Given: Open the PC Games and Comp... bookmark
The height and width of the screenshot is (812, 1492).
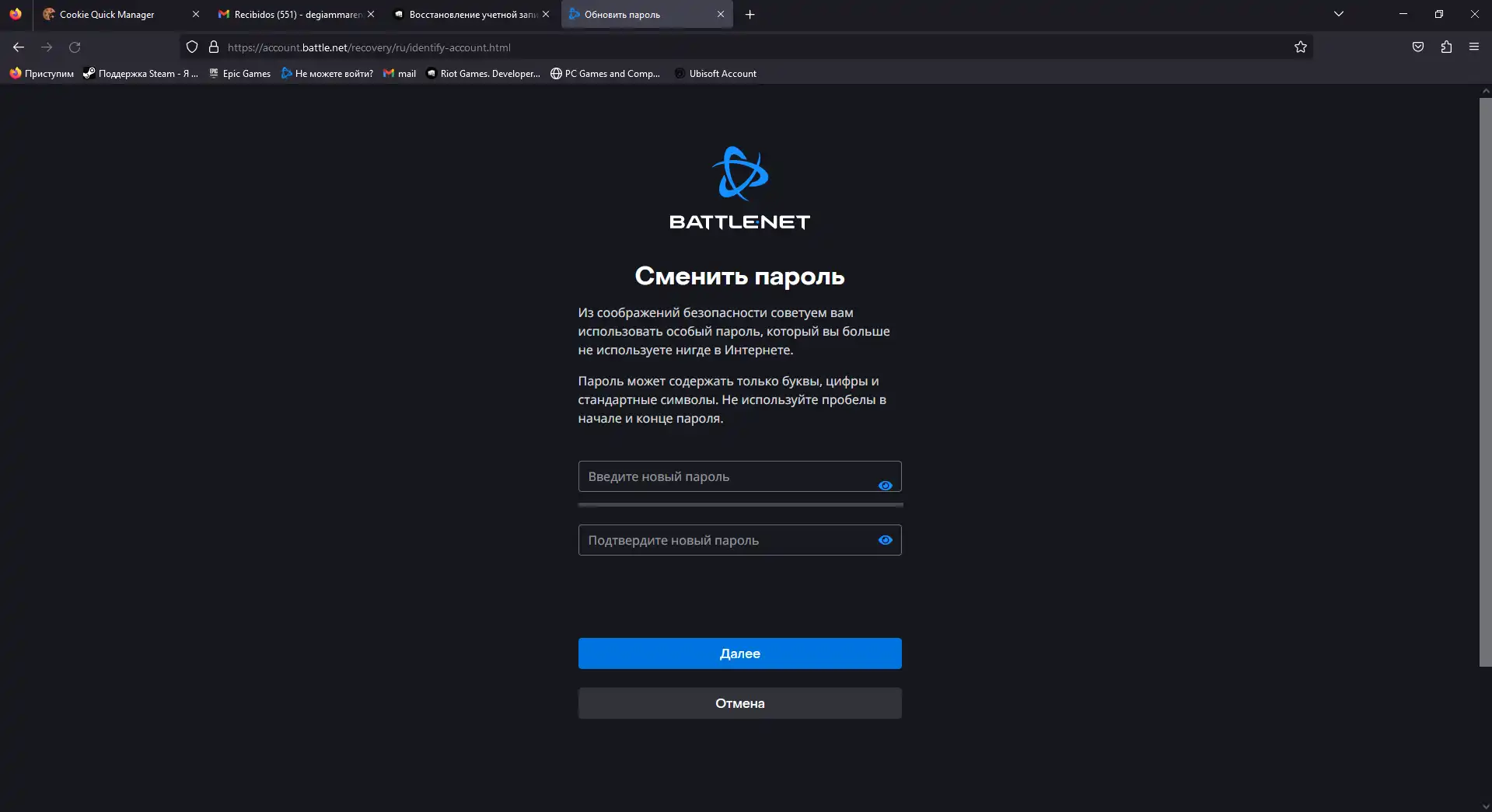Looking at the screenshot, I should point(605,74).
